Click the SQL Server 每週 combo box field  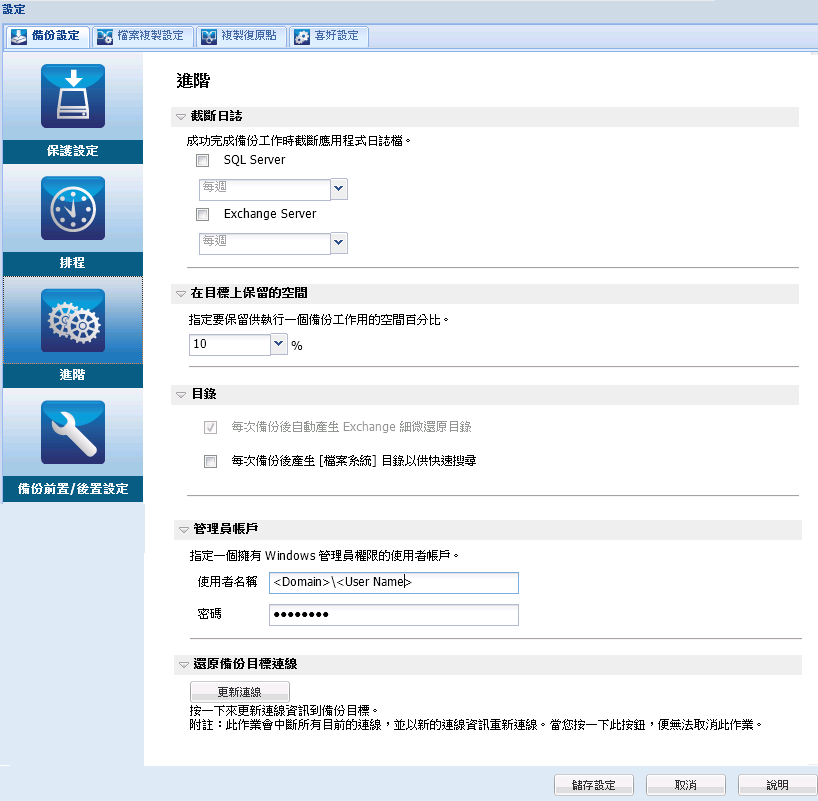[264, 189]
